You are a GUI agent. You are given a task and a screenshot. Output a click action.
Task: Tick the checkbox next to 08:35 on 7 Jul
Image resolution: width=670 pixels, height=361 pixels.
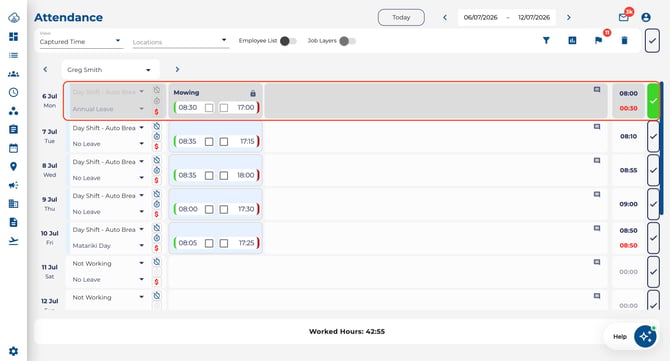coord(209,141)
